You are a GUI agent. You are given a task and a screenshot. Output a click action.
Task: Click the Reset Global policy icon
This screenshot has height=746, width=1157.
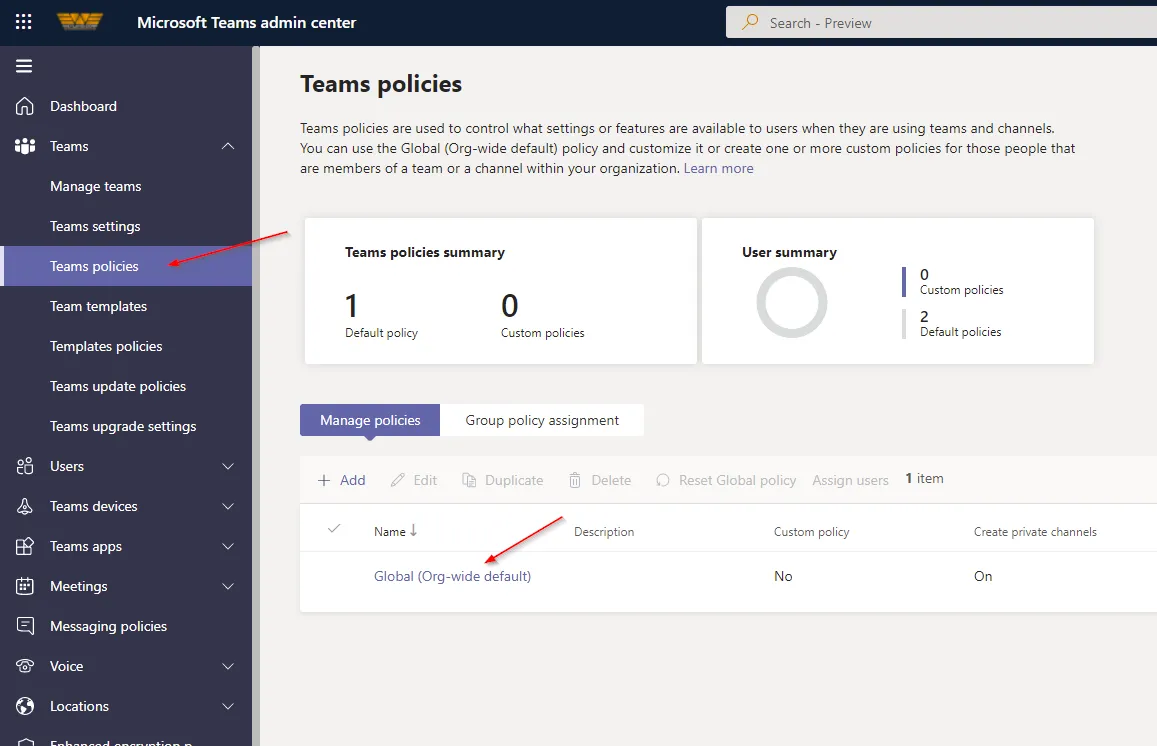click(x=663, y=480)
